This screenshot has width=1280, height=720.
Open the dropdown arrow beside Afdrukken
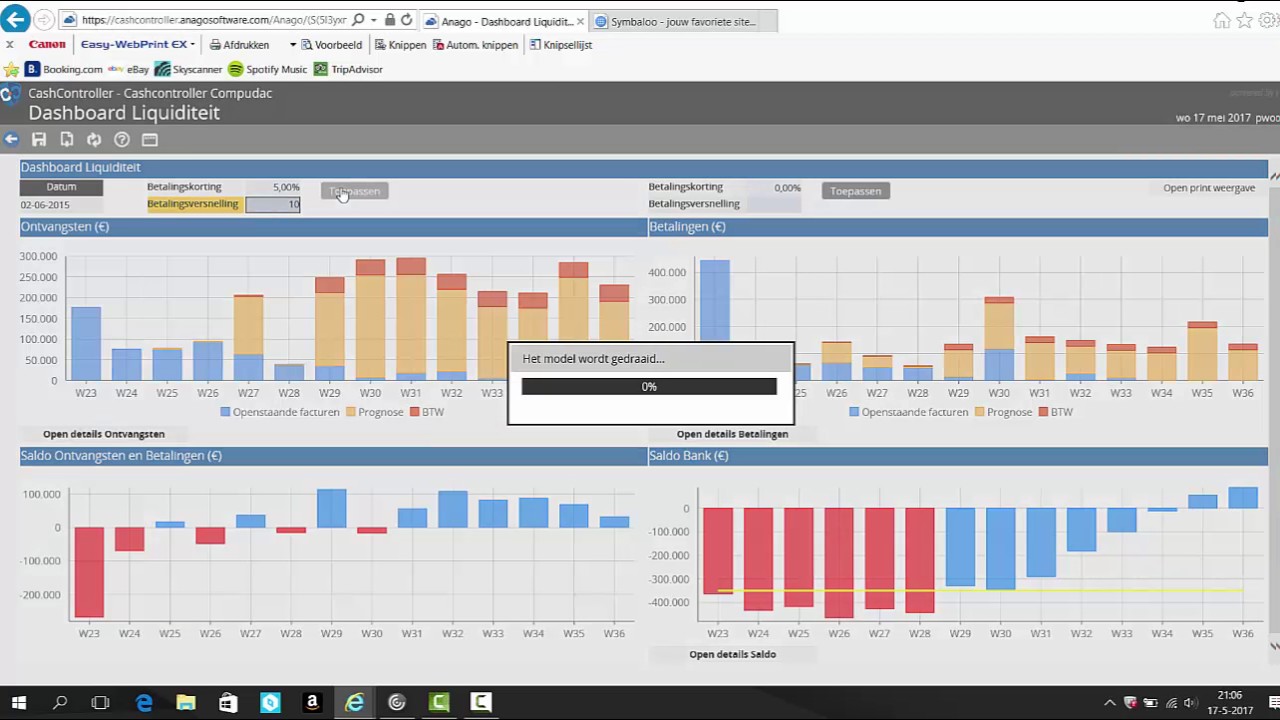(293, 45)
